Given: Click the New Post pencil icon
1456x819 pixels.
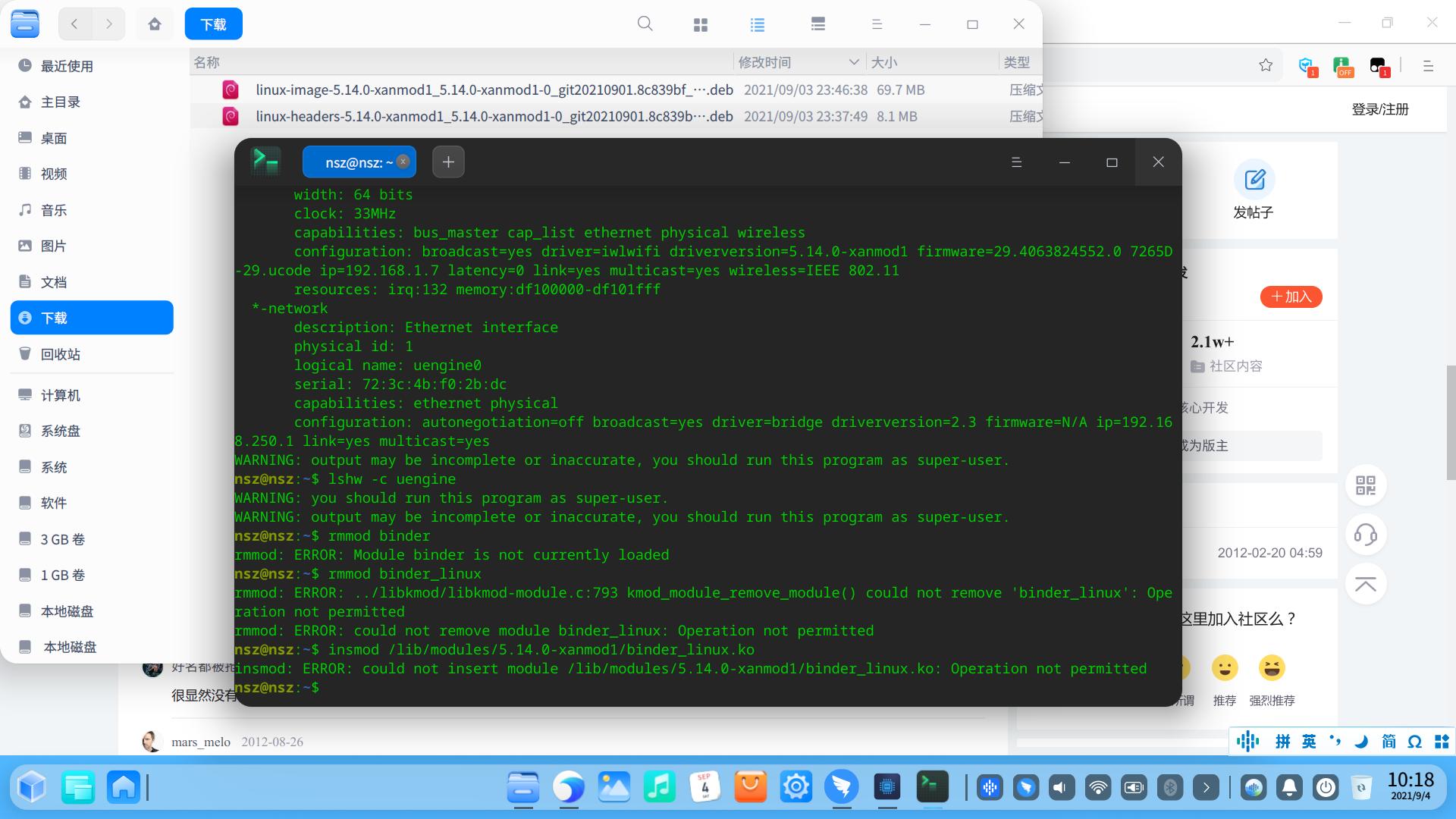Looking at the screenshot, I should (1254, 180).
